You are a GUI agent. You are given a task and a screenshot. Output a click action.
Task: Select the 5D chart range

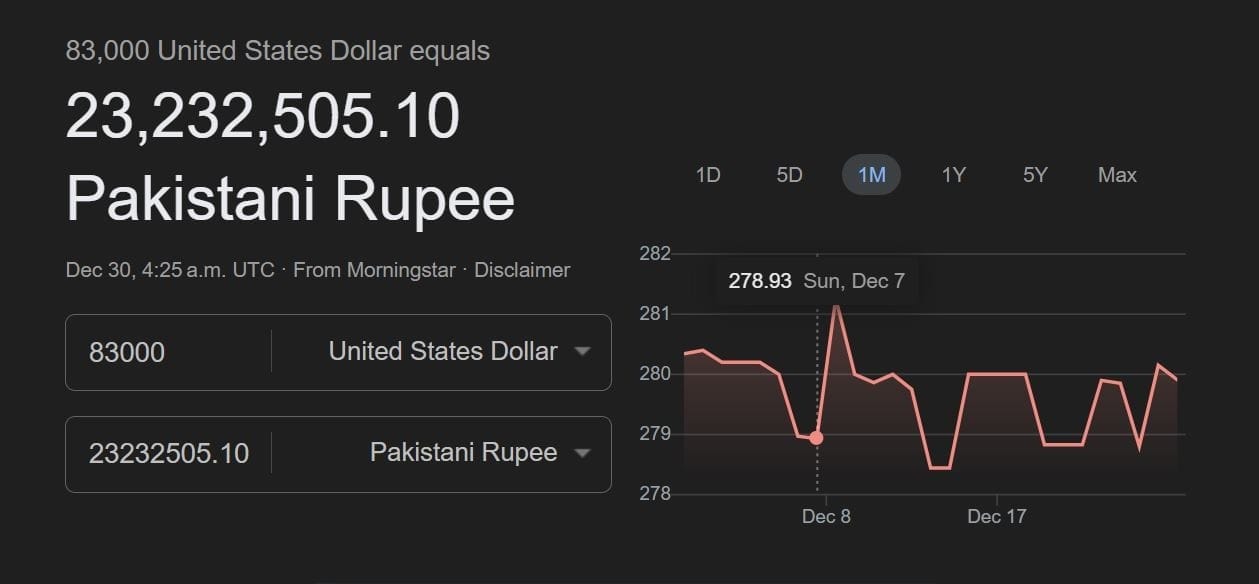click(789, 174)
